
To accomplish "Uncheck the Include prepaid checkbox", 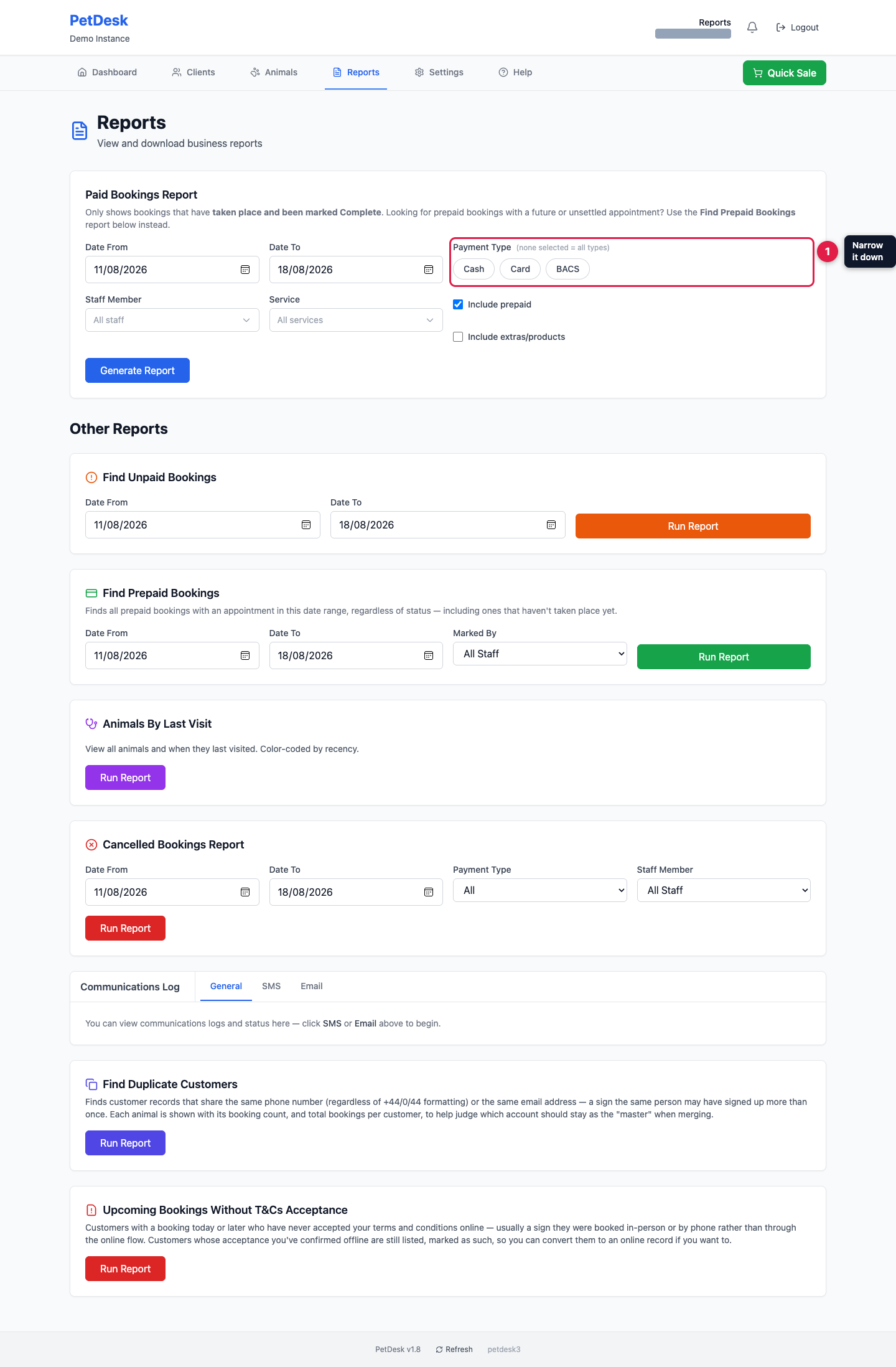I will [x=458, y=304].
